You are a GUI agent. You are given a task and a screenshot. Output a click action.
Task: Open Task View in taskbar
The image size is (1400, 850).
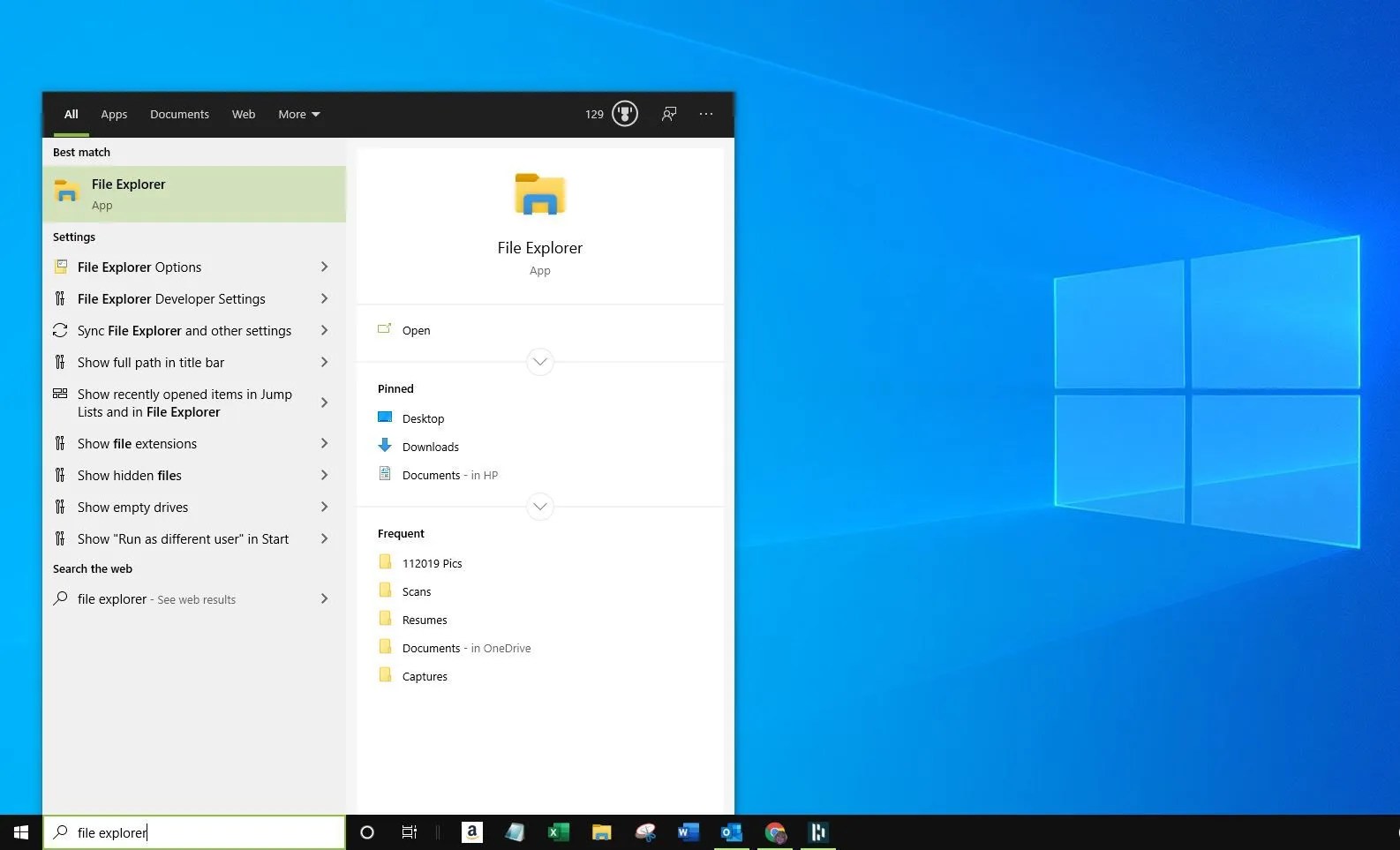pos(410,832)
